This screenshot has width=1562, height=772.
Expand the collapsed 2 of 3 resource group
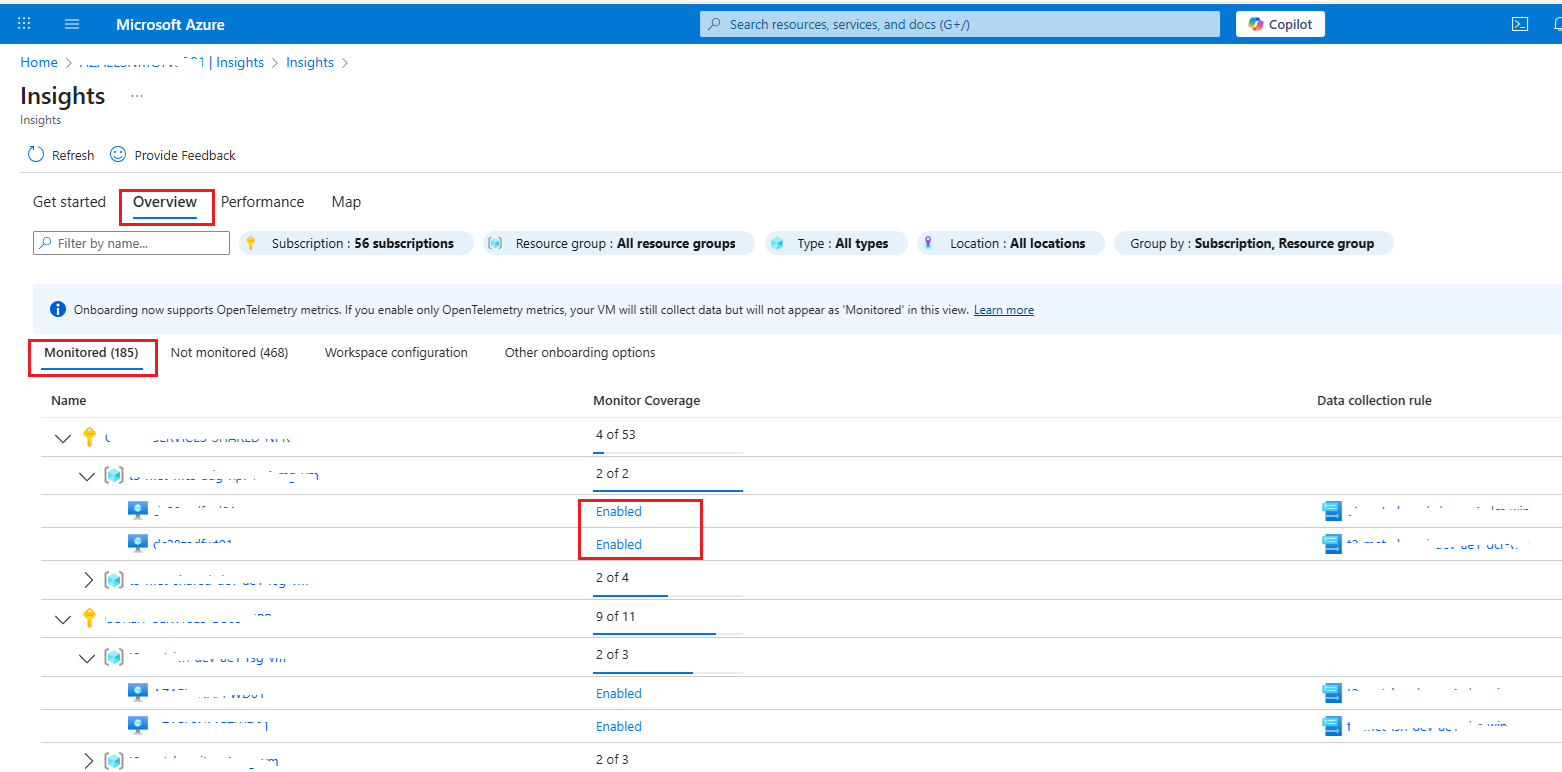pos(88,761)
